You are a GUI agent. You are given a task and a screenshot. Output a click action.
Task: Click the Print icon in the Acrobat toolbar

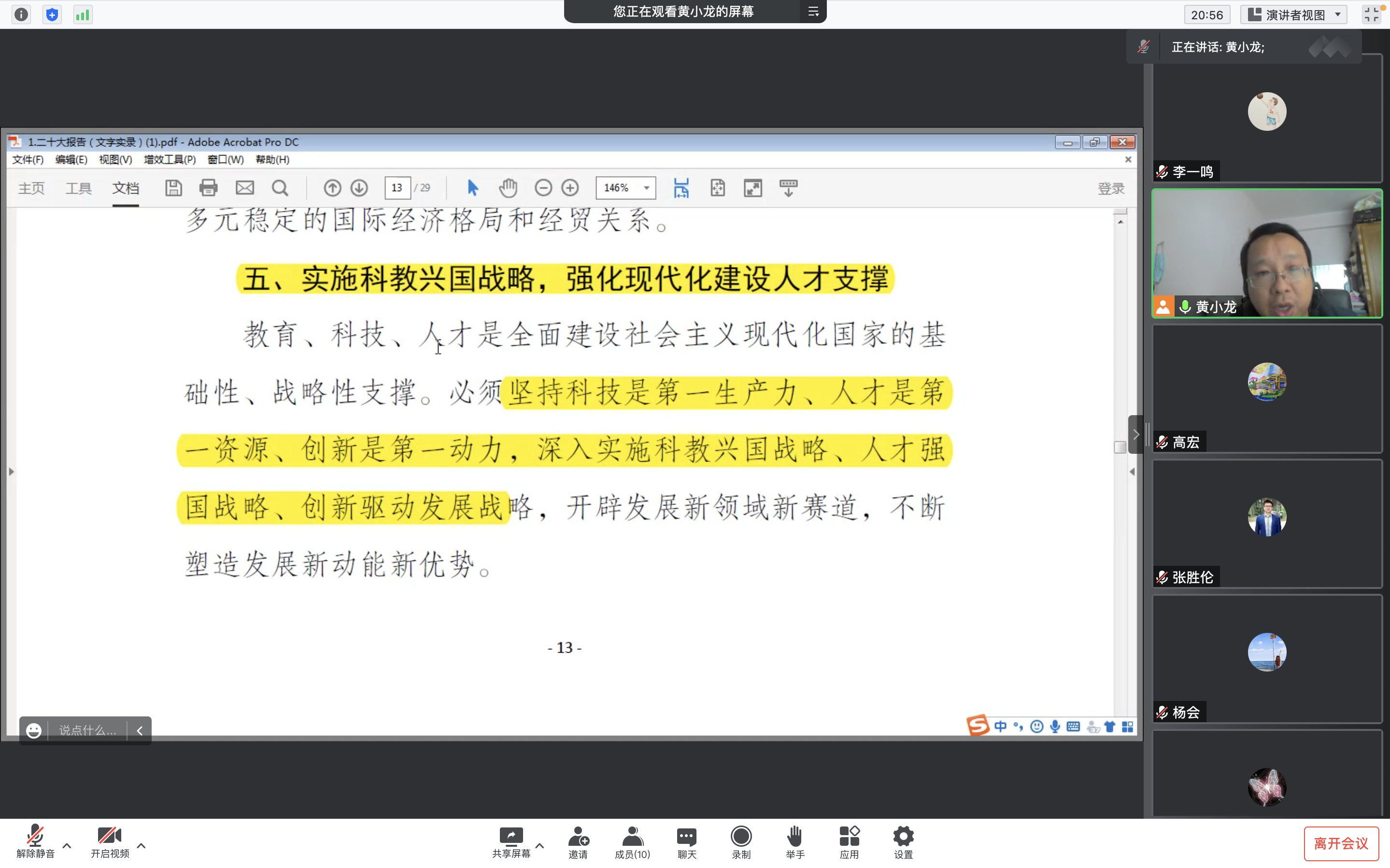coord(209,188)
